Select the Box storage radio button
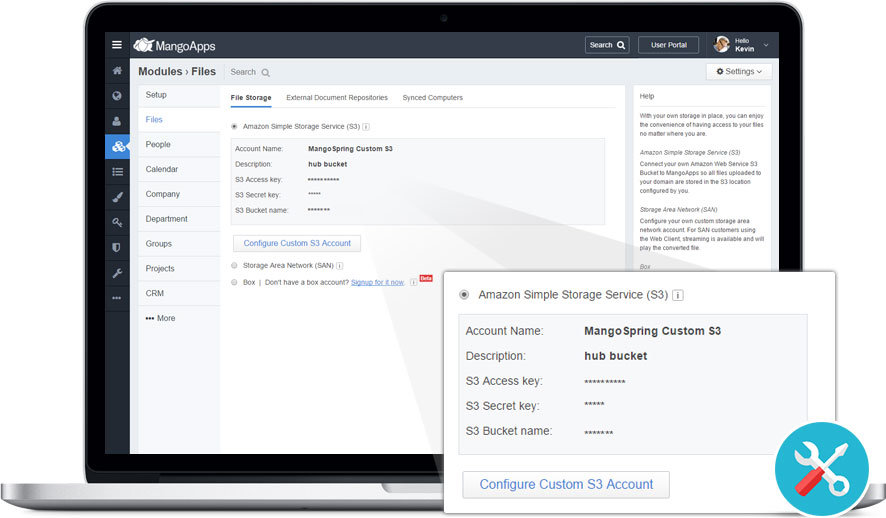Screen dimensions: 886x518 234,282
